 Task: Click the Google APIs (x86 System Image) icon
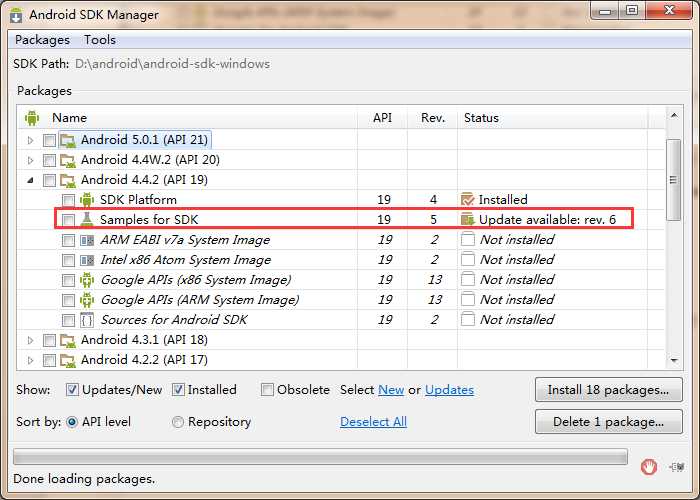click(87, 280)
